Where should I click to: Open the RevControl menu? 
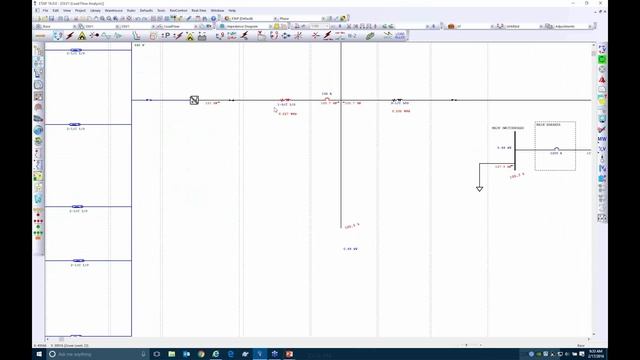(x=178, y=11)
